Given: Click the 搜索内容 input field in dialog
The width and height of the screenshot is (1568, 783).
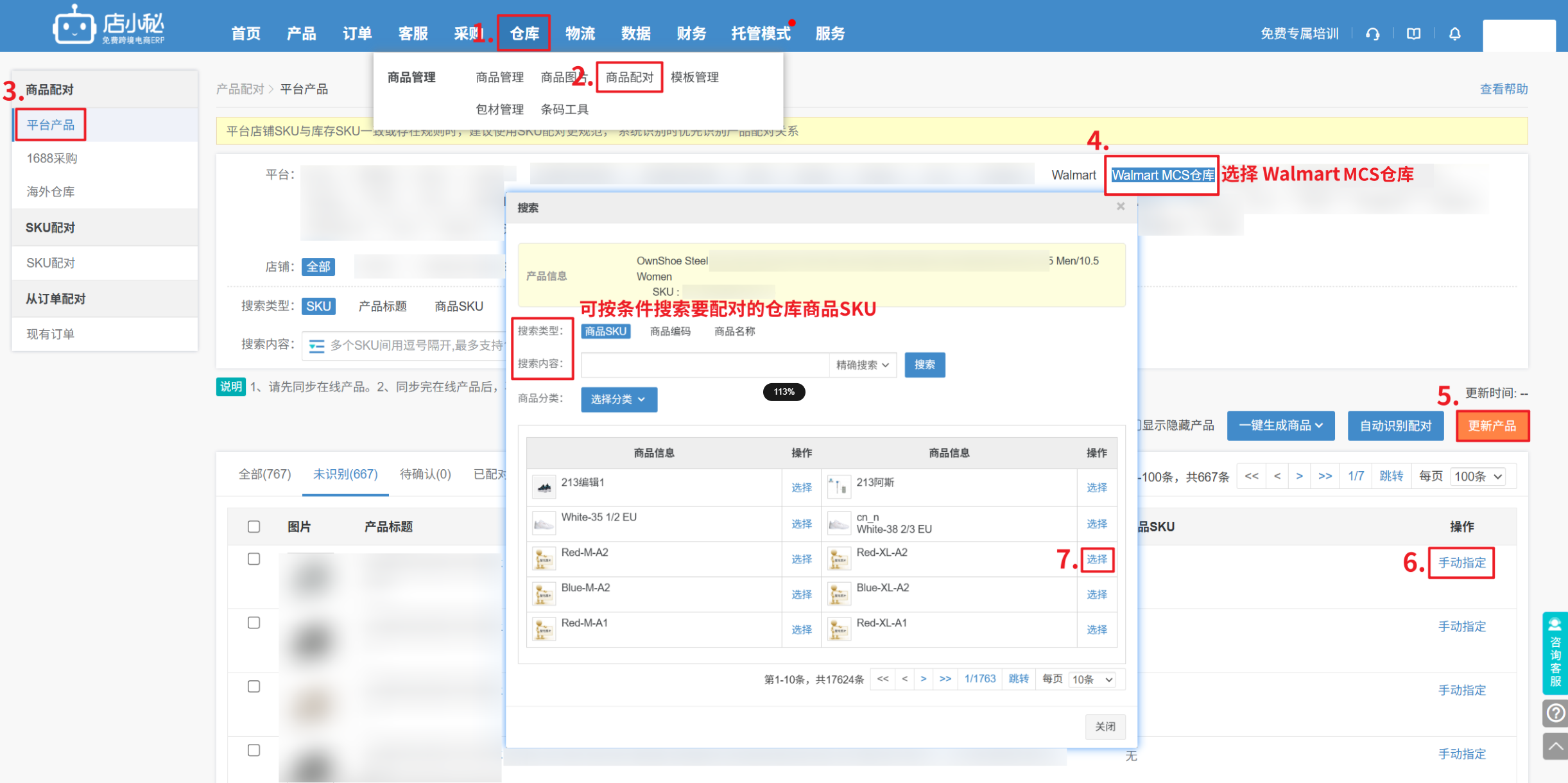Looking at the screenshot, I should [x=704, y=365].
